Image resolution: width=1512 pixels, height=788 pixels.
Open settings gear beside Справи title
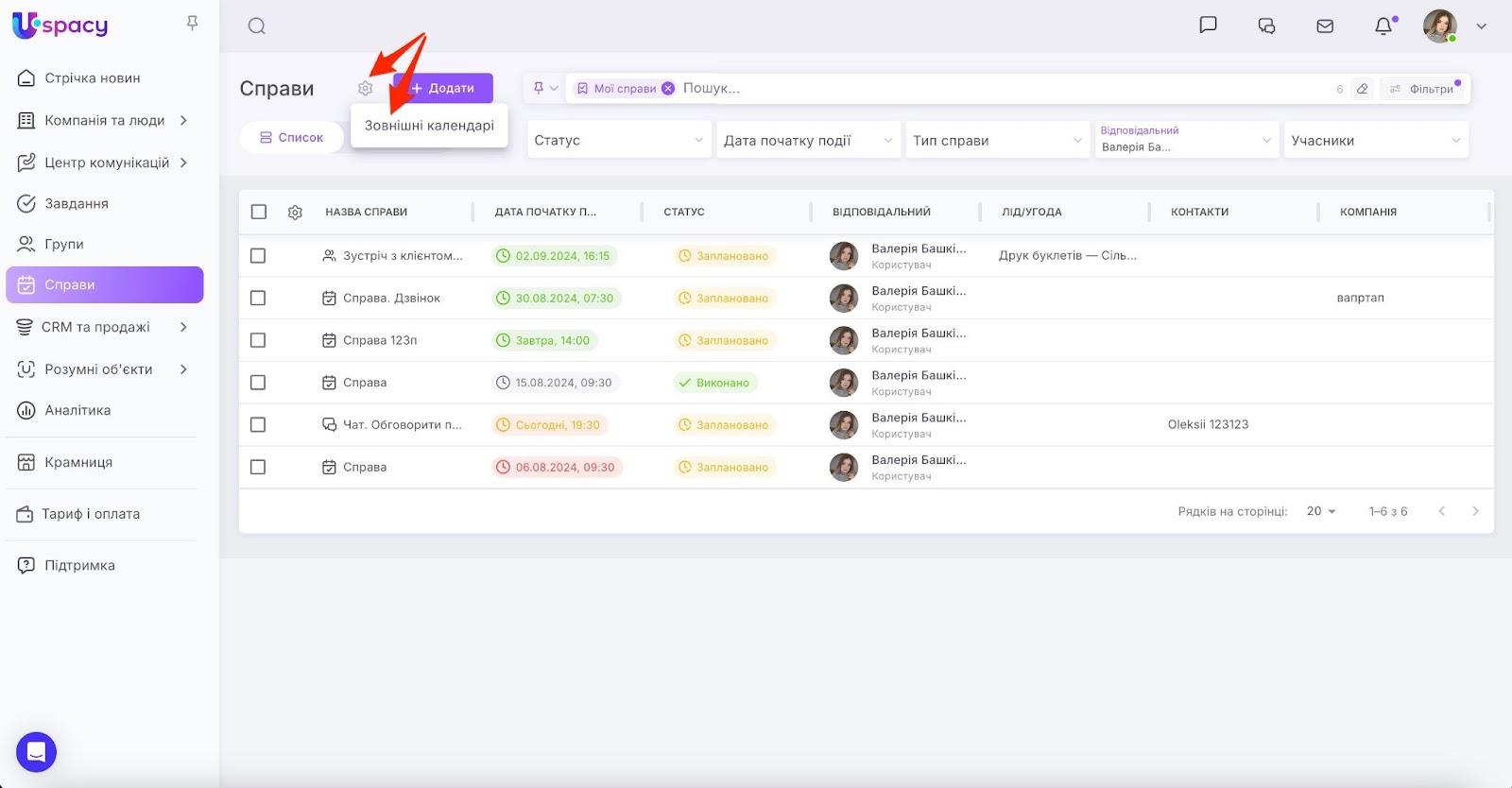[366, 89]
